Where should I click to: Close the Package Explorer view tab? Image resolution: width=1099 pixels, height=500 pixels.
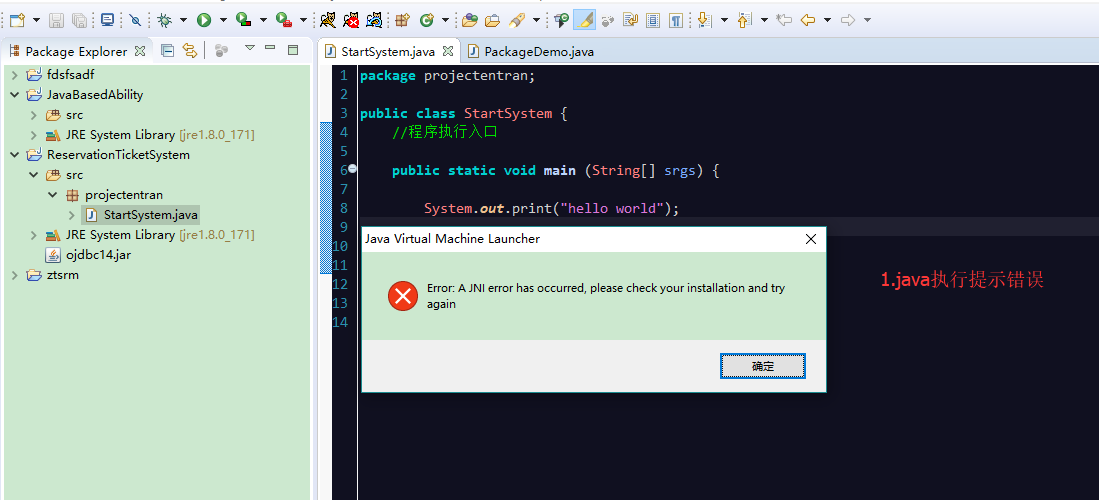[x=139, y=50]
